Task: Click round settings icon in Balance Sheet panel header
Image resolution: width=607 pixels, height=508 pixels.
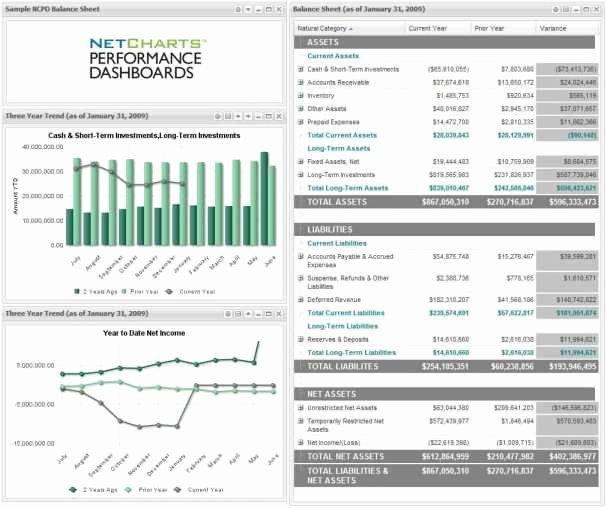Action: point(556,10)
